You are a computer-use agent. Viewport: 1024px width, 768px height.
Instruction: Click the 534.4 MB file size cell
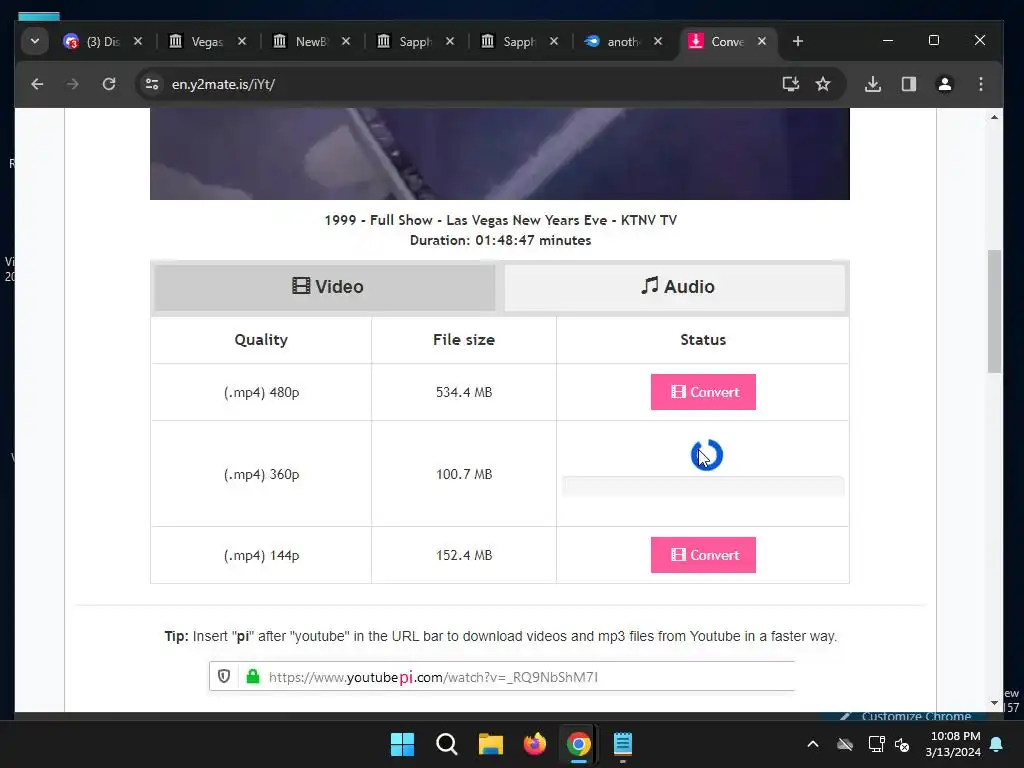click(x=464, y=392)
